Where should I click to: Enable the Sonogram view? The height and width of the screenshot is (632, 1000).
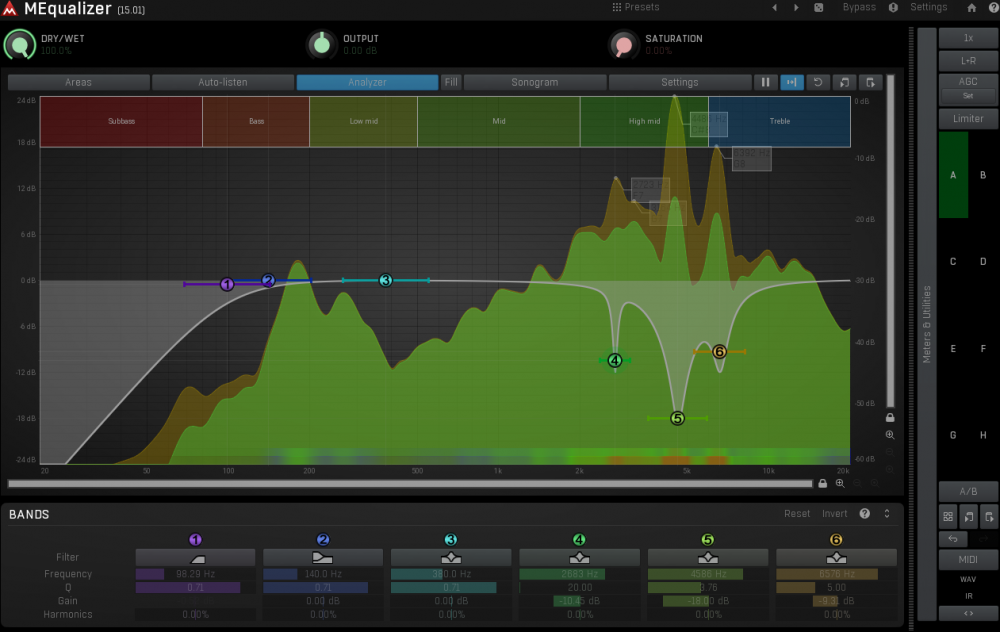coord(534,82)
